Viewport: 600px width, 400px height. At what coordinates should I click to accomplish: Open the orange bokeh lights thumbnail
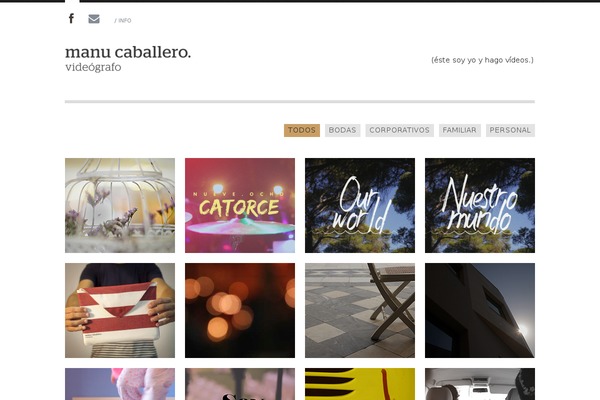(240, 310)
